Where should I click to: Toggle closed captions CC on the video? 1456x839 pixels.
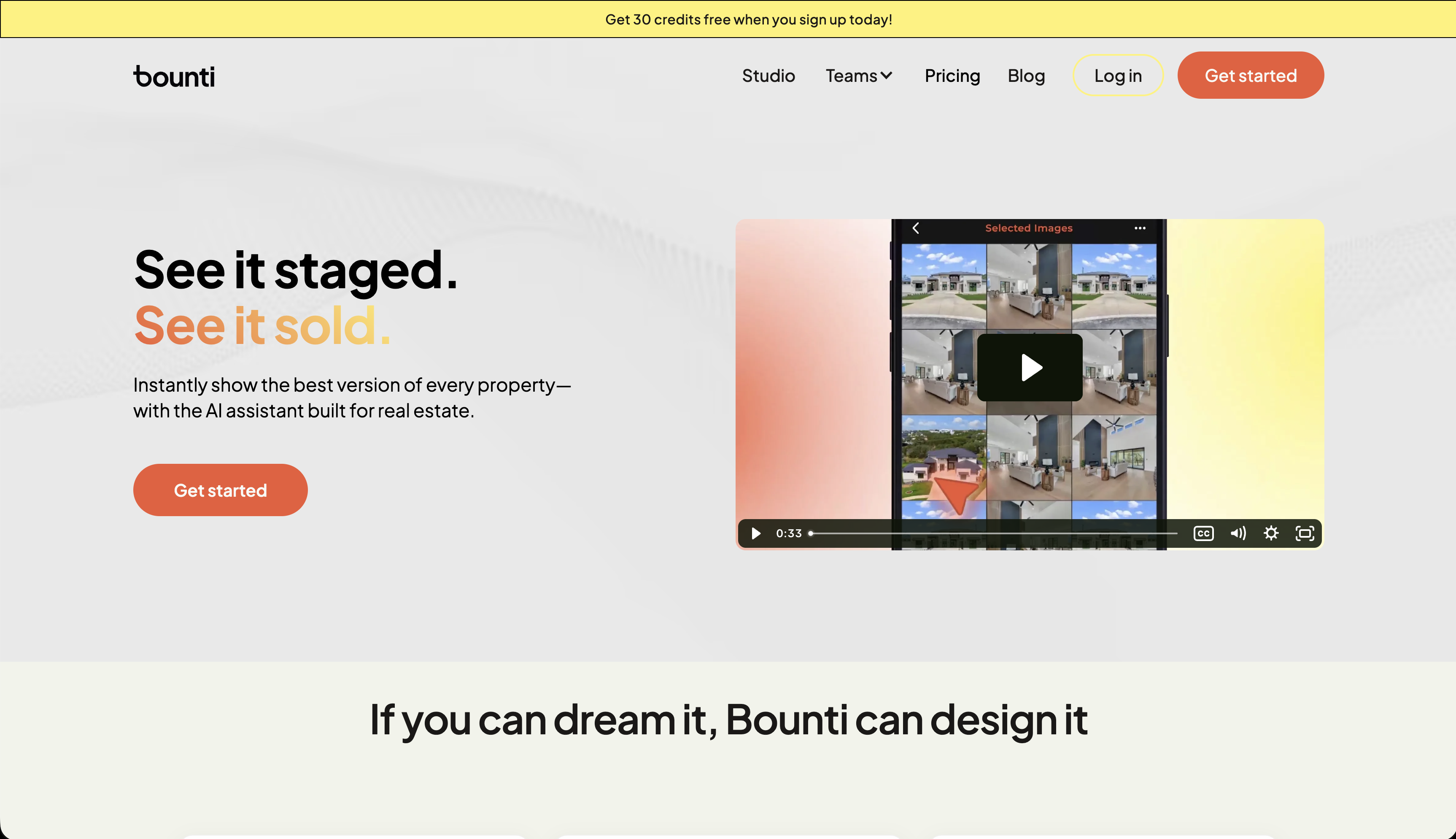pyautogui.click(x=1203, y=533)
